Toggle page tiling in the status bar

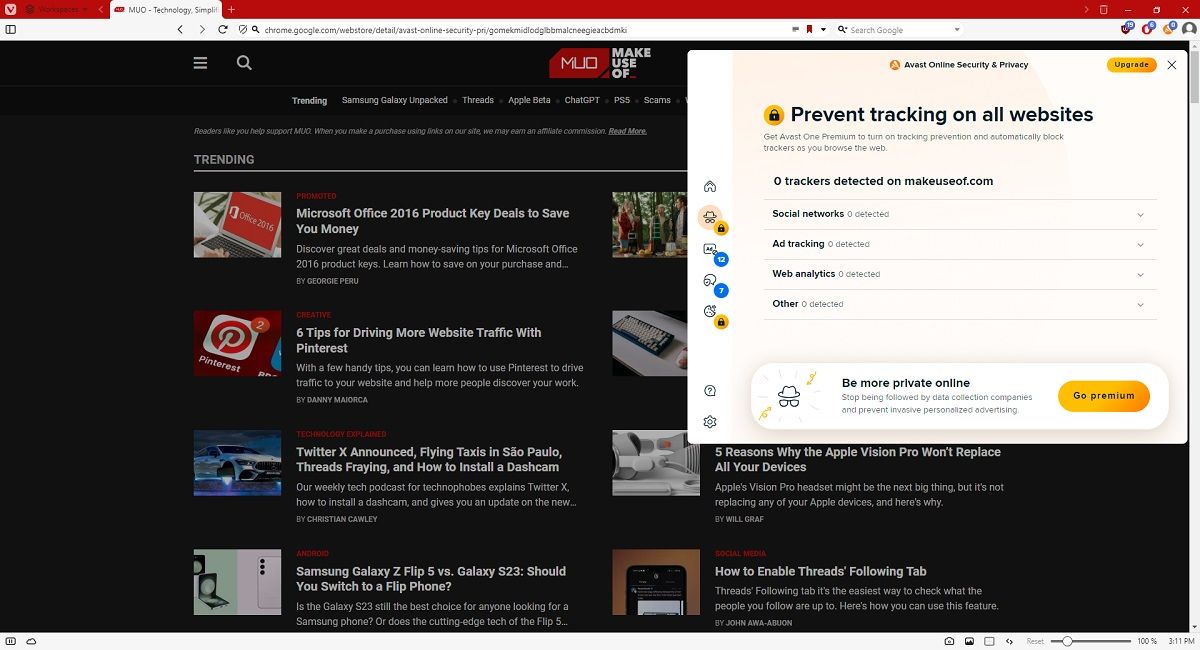[989, 641]
